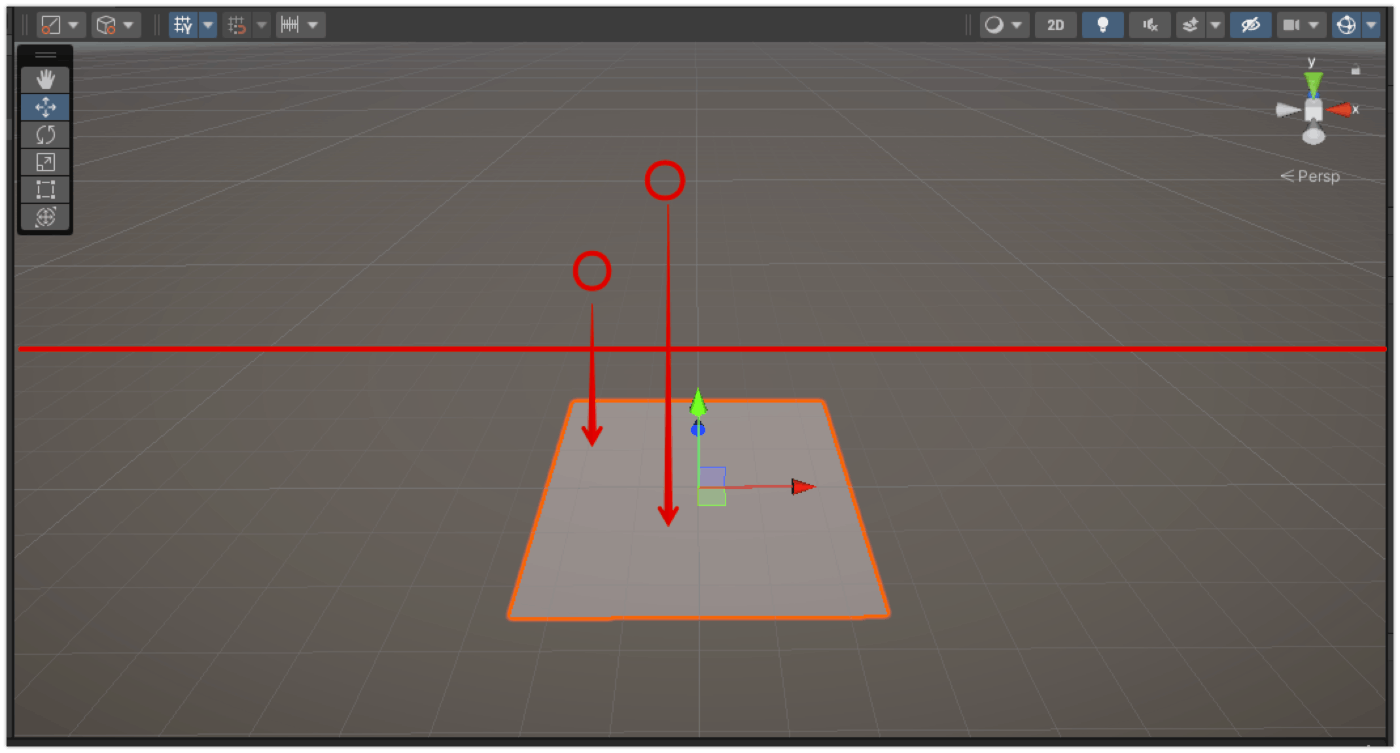
Task: Click the blue Z-axis move handle
Action: tap(698, 429)
